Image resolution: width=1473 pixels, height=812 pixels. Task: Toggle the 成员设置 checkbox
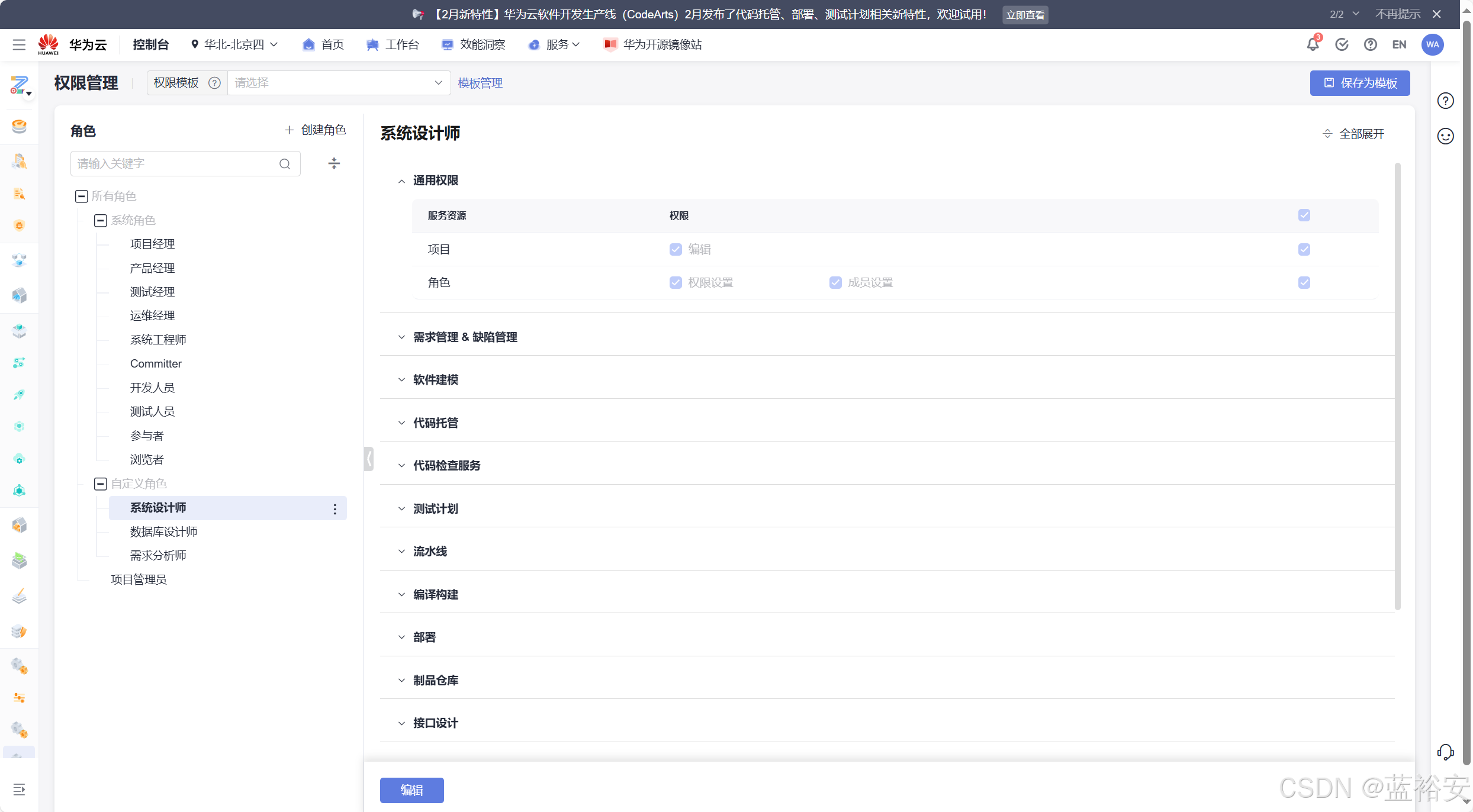(x=835, y=283)
